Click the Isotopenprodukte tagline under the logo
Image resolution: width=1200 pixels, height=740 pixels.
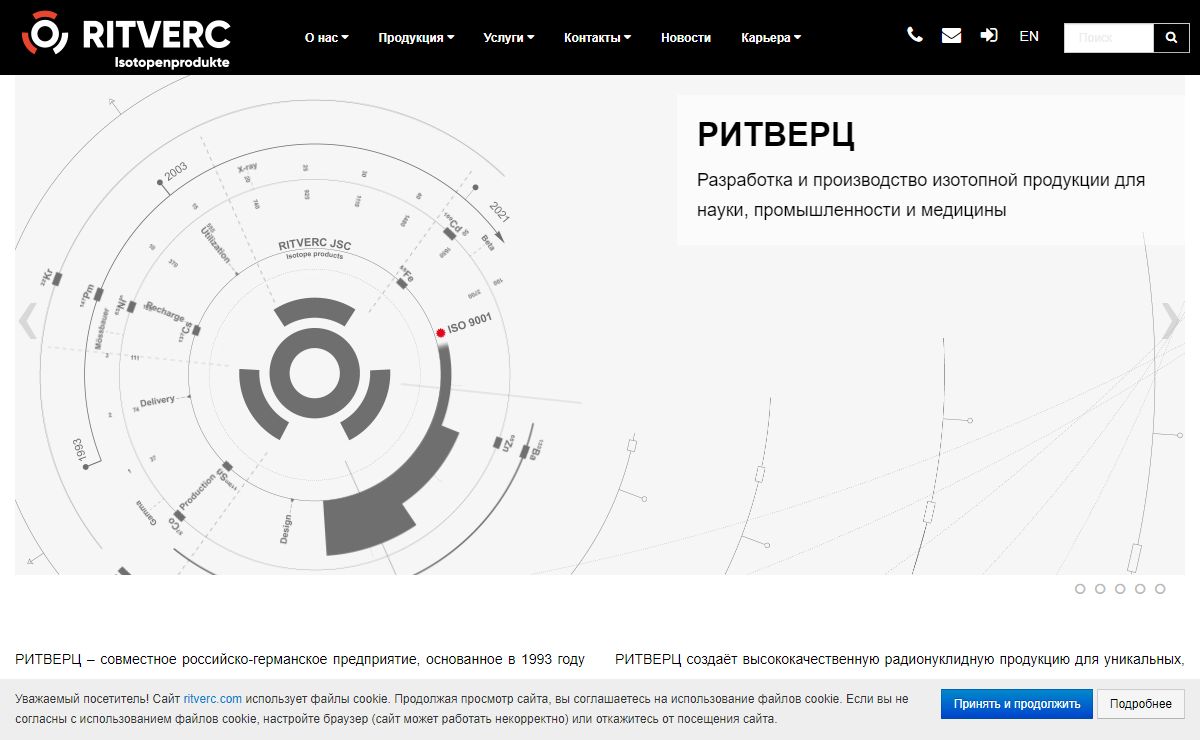tap(172, 62)
